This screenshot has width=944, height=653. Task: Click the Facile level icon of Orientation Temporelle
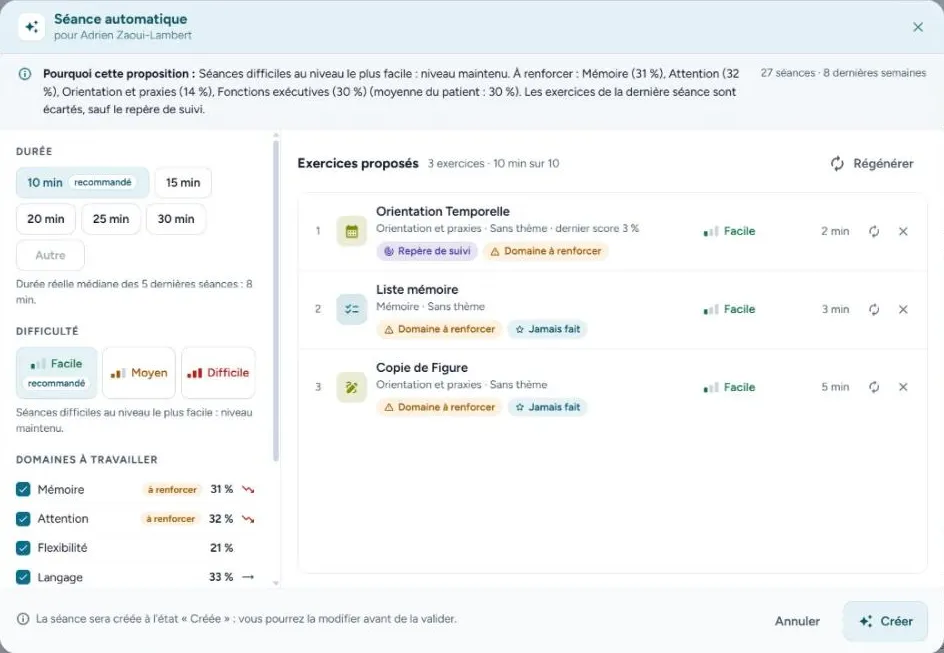[x=711, y=232]
